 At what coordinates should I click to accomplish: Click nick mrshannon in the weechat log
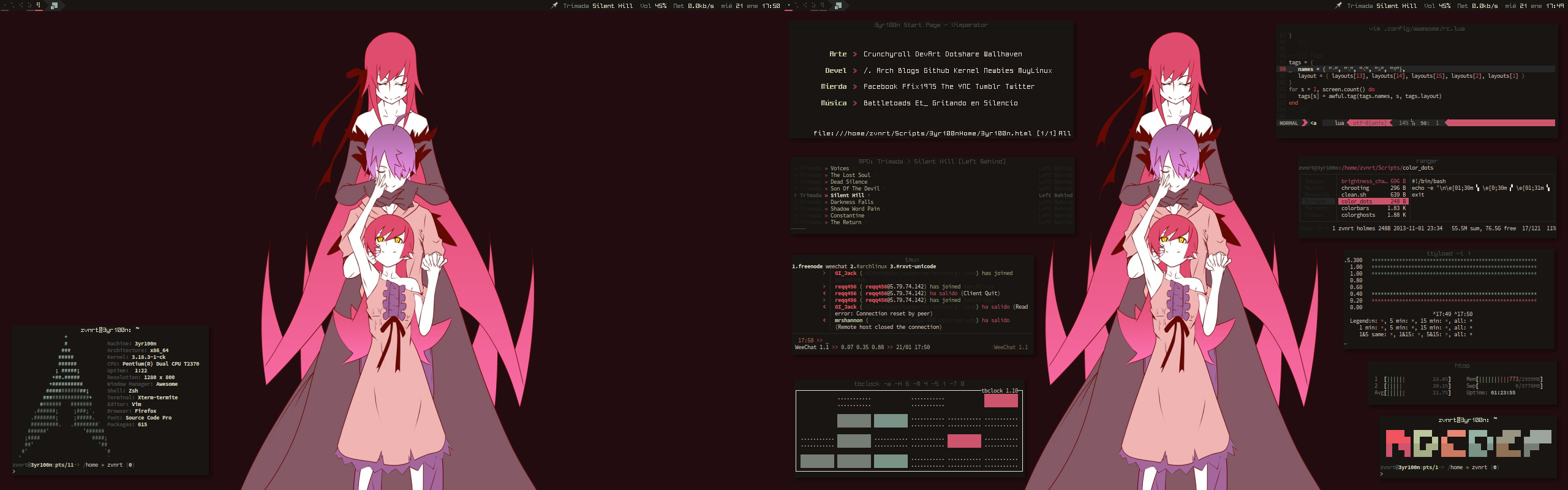click(x=848, y=320)
